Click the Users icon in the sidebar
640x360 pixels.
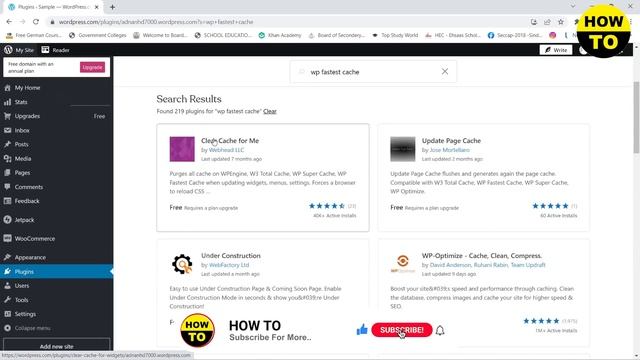(7, 286)
